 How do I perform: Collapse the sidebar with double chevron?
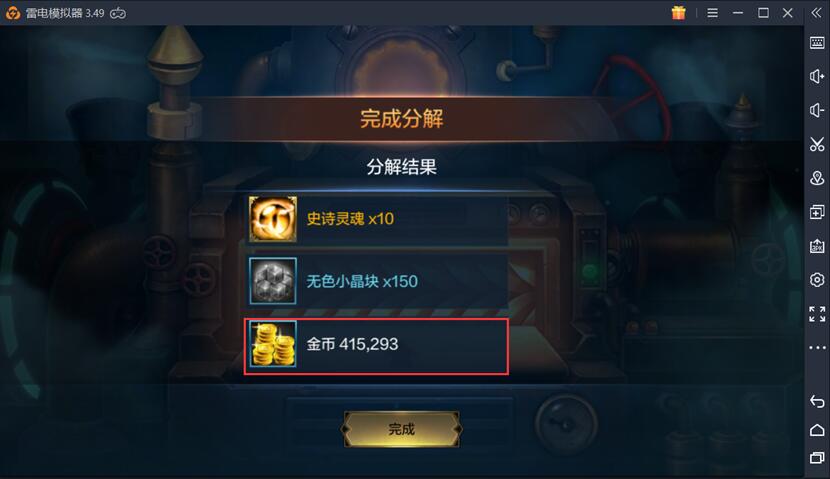817,13
